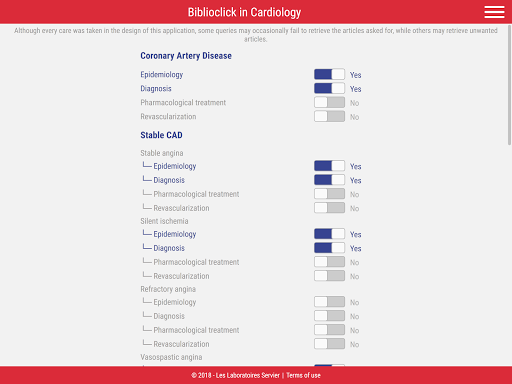Screen dimensions: 512x384
Task: Open the hamburger menu icon
Action: pyautogui.click(x=494, y=12)
